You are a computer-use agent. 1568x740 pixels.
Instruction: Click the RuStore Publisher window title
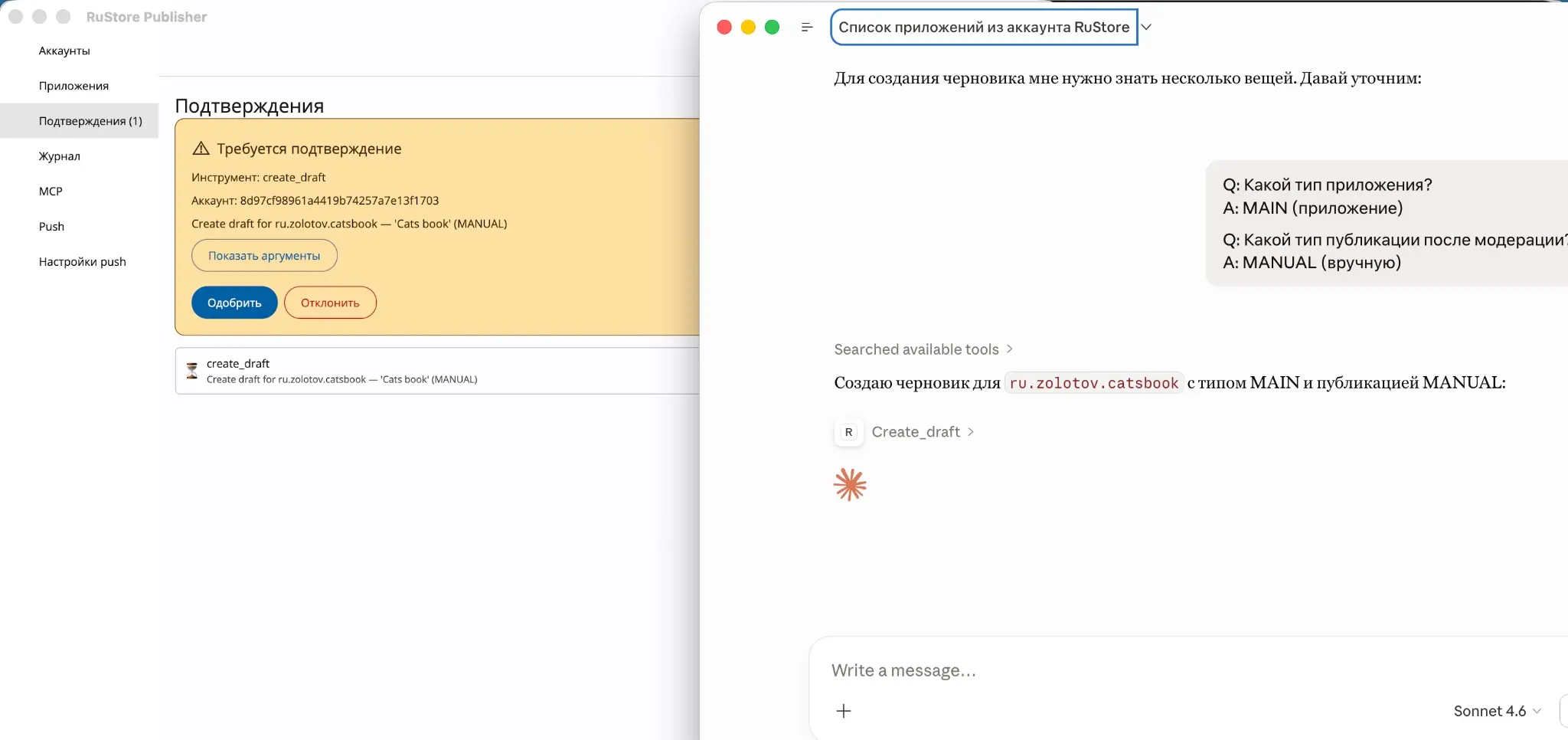[x=146, y=17]
